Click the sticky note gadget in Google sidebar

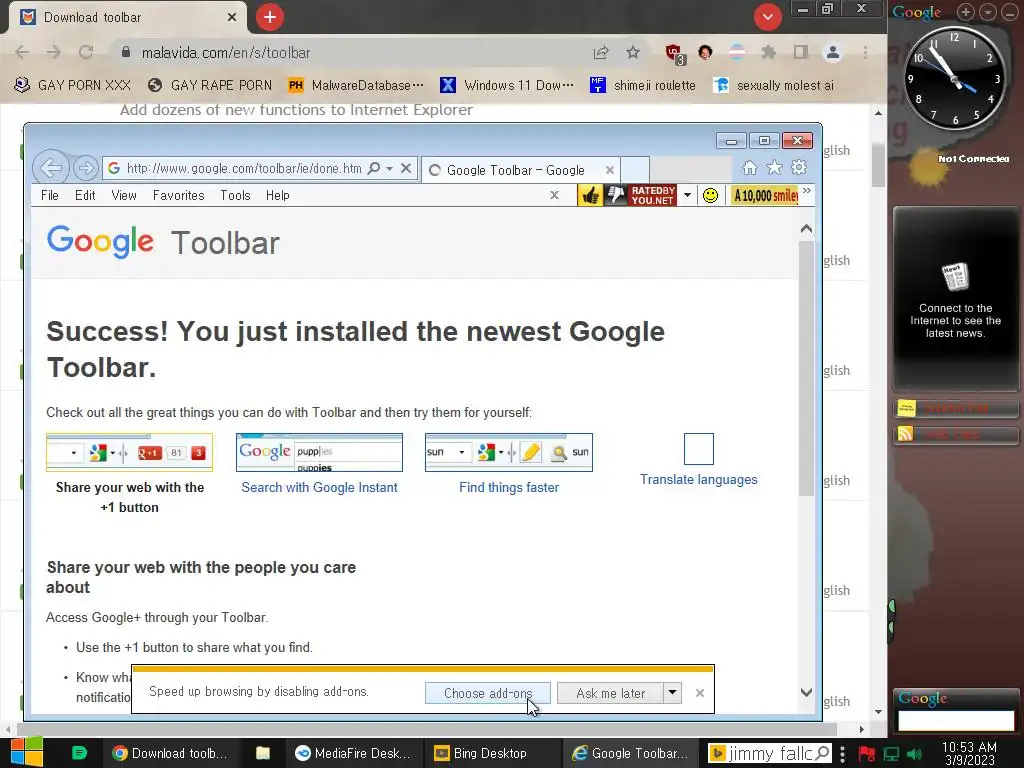pyautogui.click(x=955, y=409)
